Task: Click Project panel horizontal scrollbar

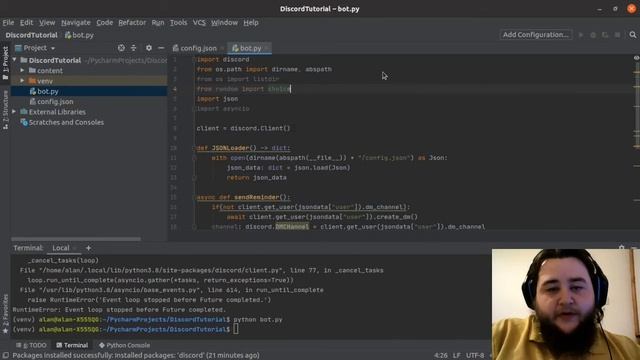Action: click(x=76, y=239)
